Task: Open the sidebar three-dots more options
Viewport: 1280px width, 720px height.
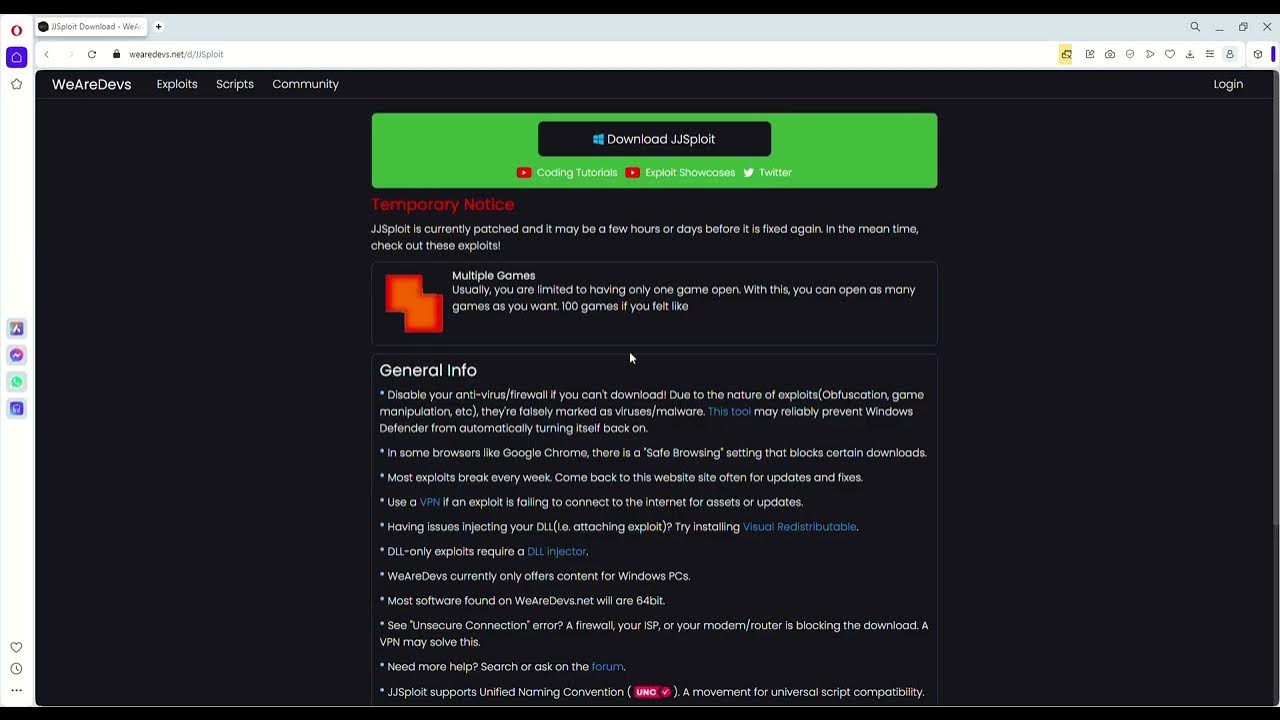Action: click(x=16, y=690)
